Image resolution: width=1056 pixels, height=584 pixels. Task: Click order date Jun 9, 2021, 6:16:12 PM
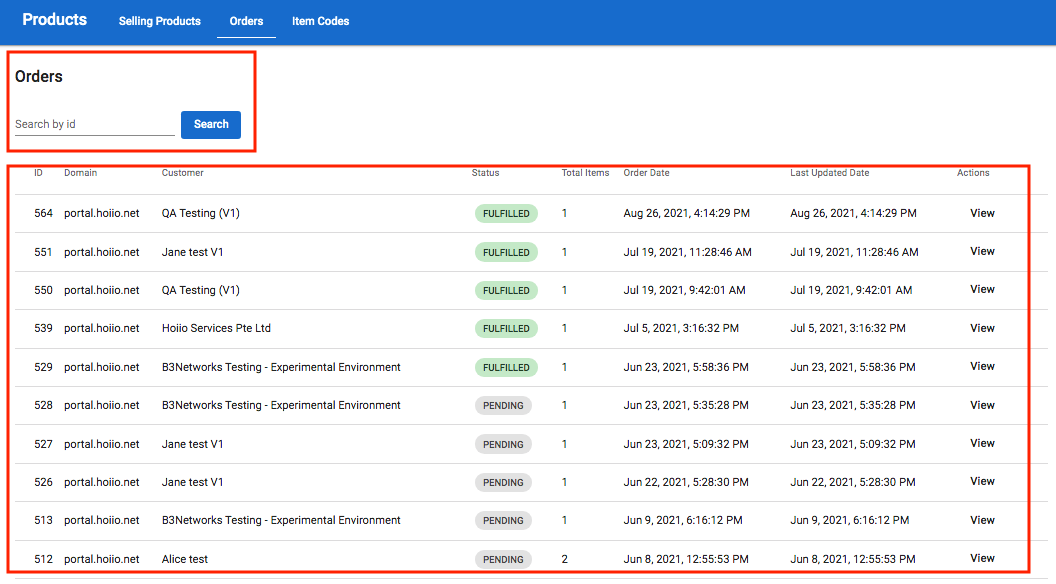coord(683,520)
